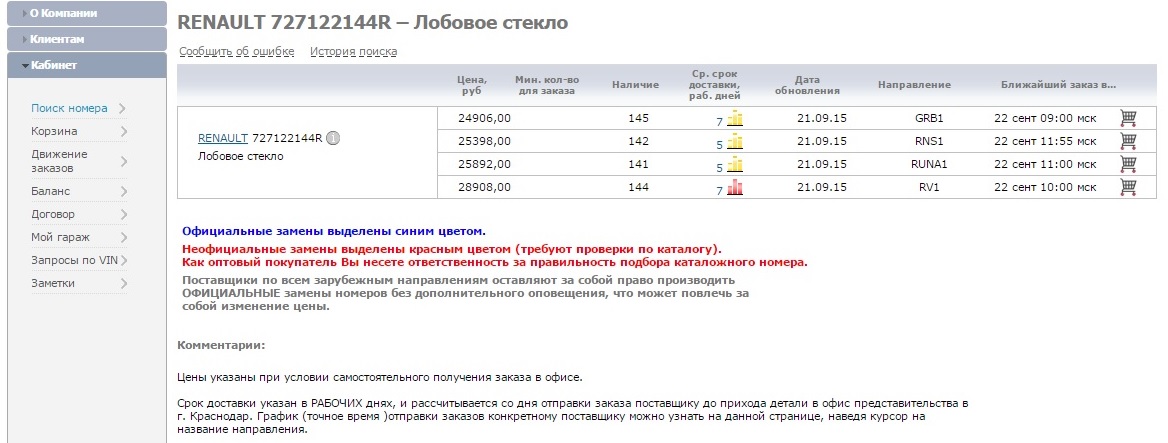
Task: Open delivery statistics chart for RNS1 row
Action: [735, 141]
